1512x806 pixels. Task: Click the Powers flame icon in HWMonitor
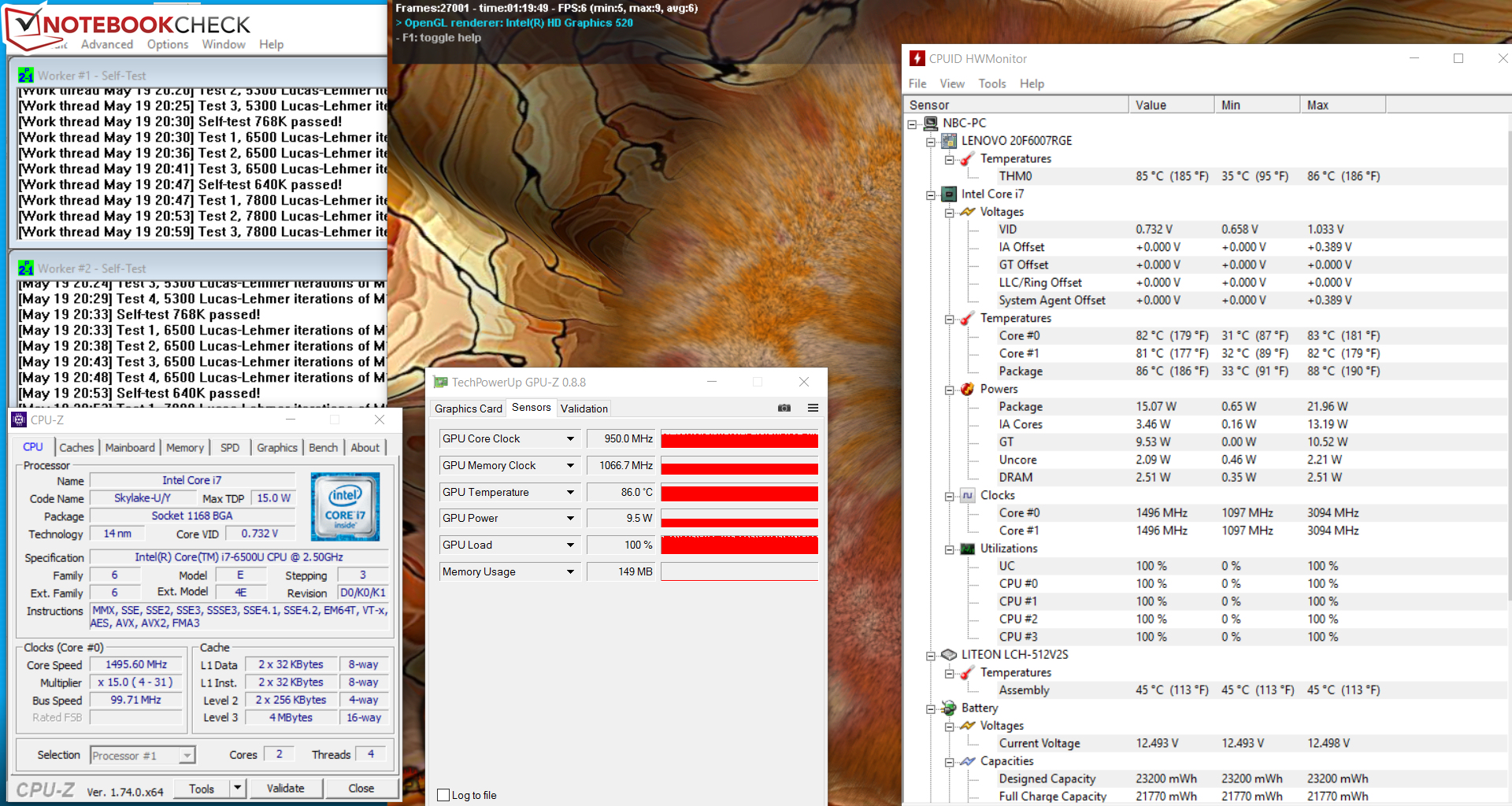click(x=968, y=389)
